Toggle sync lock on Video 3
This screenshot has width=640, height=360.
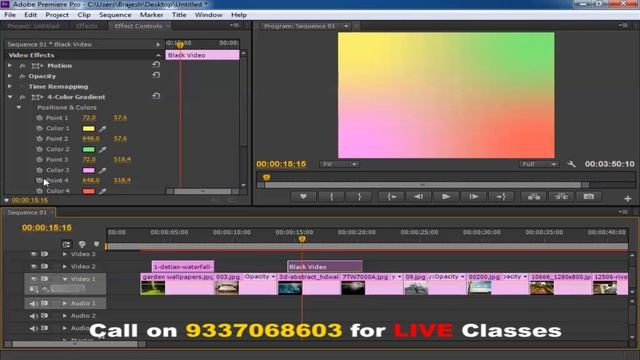tap(44, 254)
